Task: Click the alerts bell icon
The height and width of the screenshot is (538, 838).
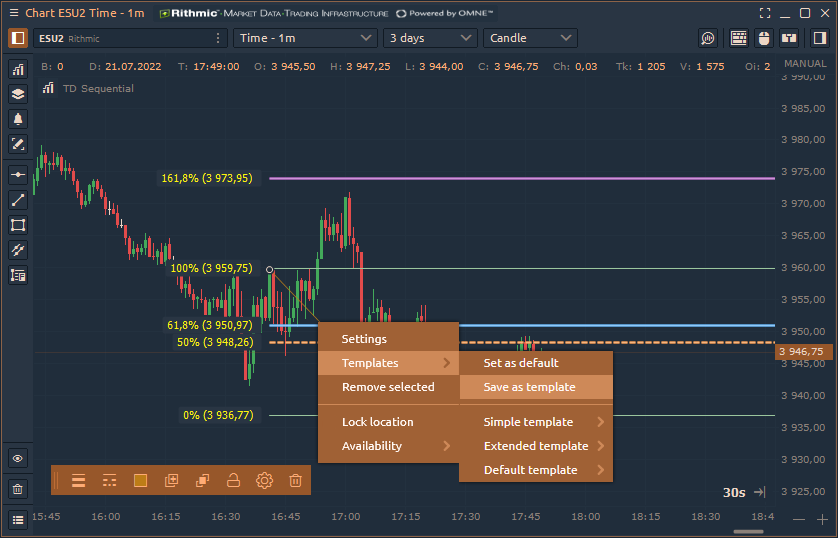Action: tap(18, 118)
